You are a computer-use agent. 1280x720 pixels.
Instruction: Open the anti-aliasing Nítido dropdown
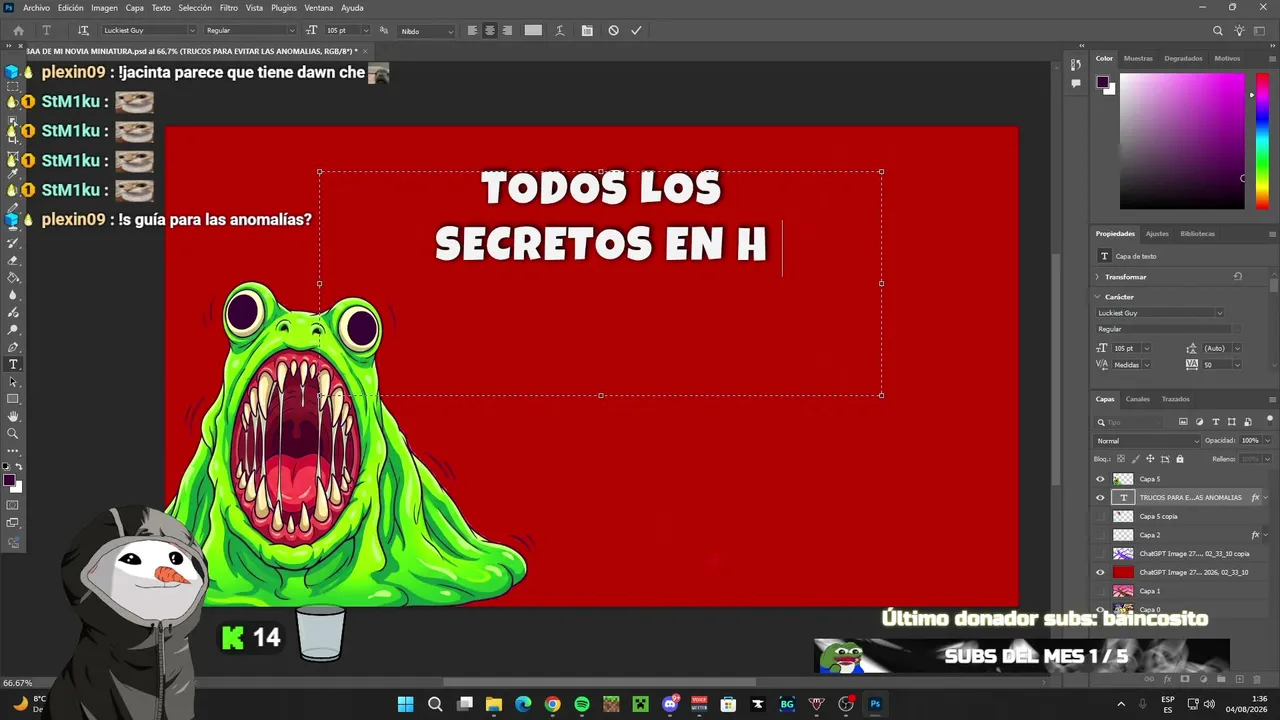tap(427, 31)
